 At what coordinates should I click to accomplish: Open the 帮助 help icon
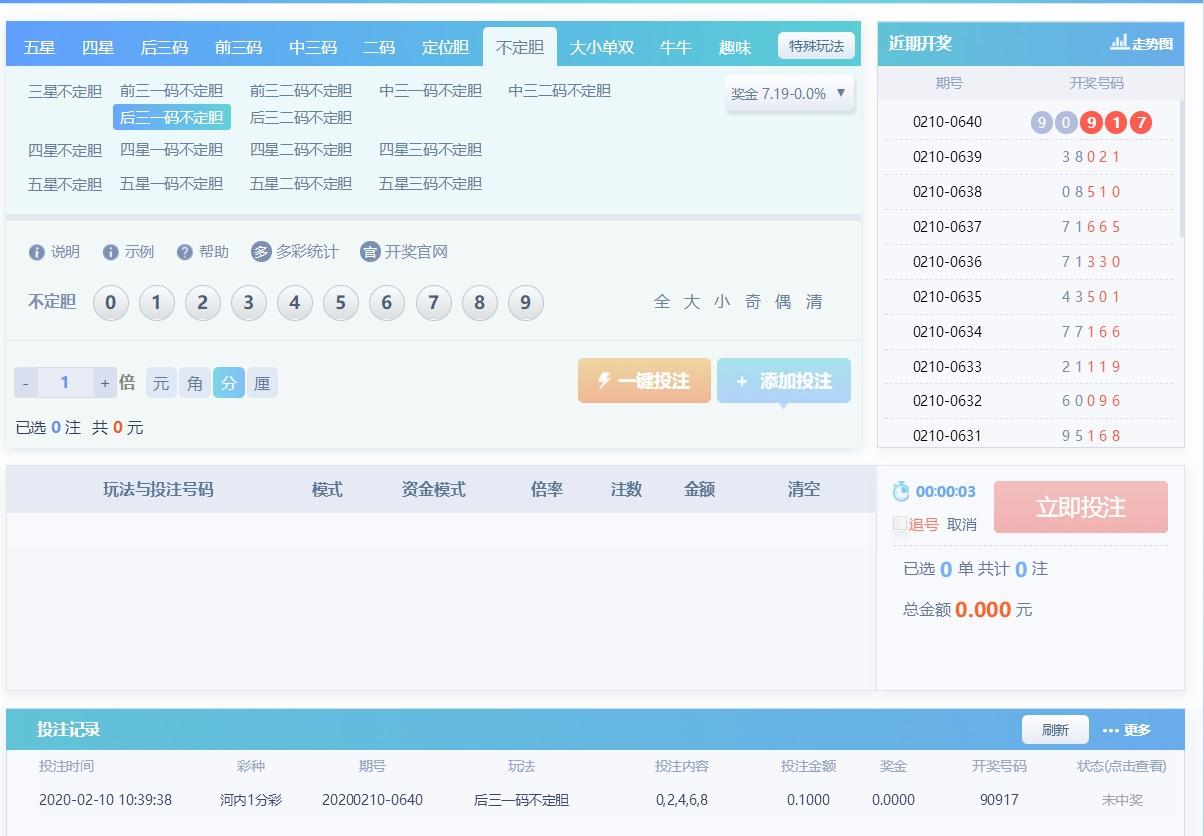click(x=185, y=252)
